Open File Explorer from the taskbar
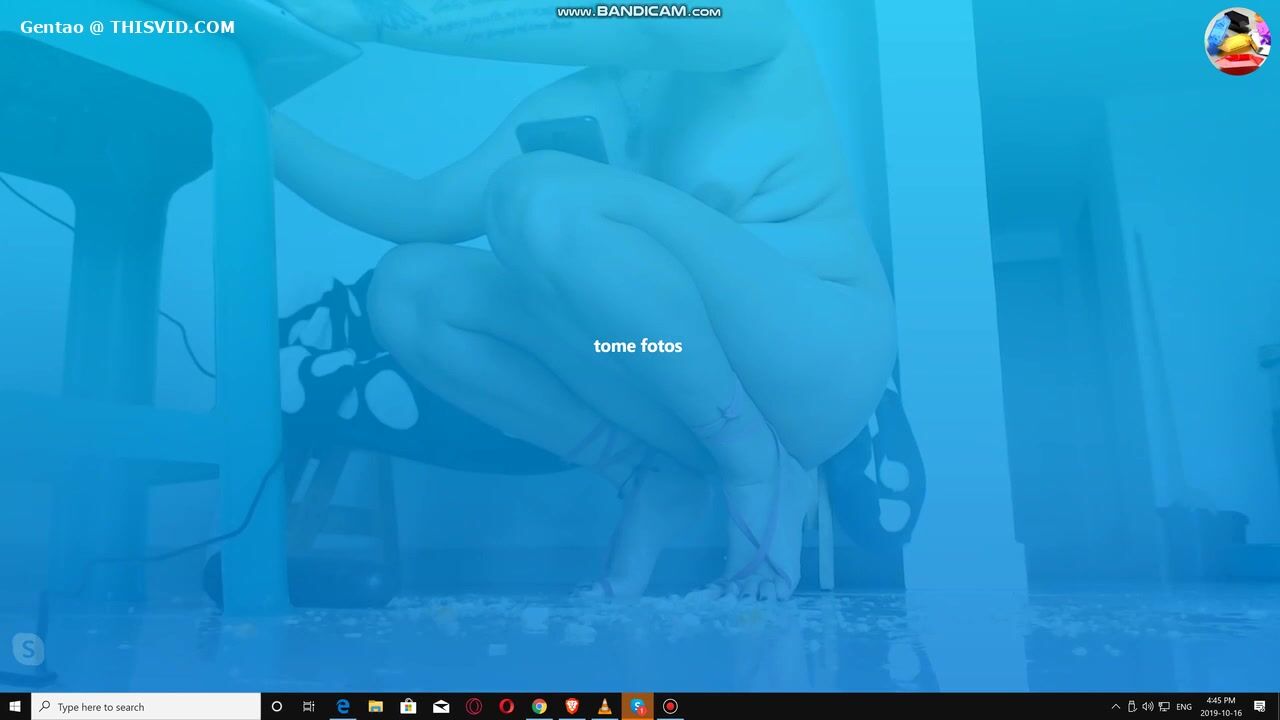Viewport: 1280px width, 720px height. 375,707
